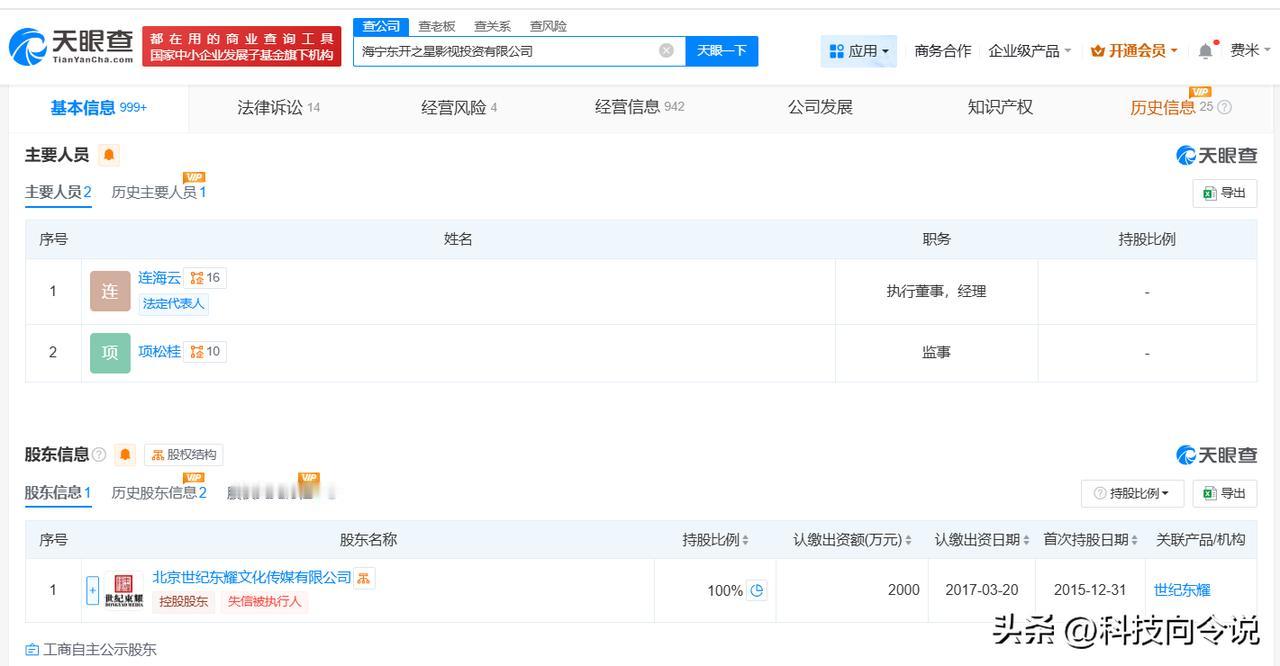Image resolution: width=1280 pixels, height=666 pixels.
Task: Open 世纪东耀 related product link
Action: [x=1182, y=590]
